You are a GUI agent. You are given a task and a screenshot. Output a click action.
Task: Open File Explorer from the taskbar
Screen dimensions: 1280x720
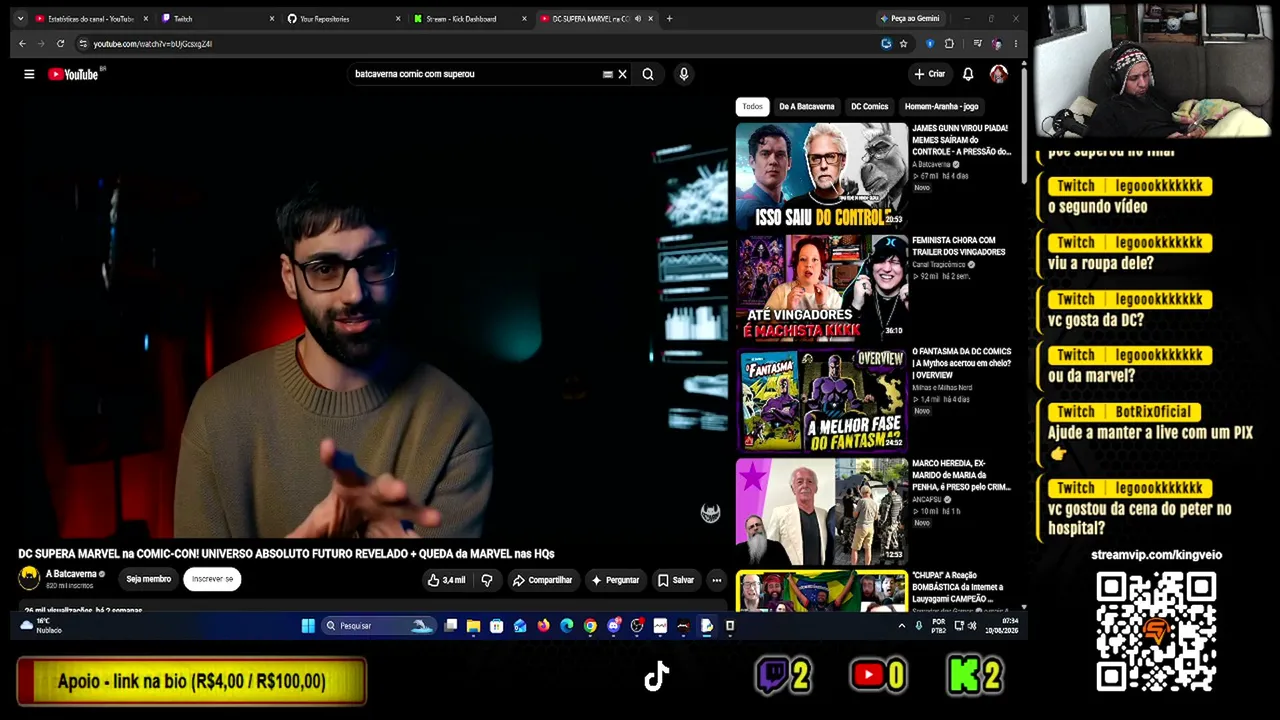tap(473, 626)
